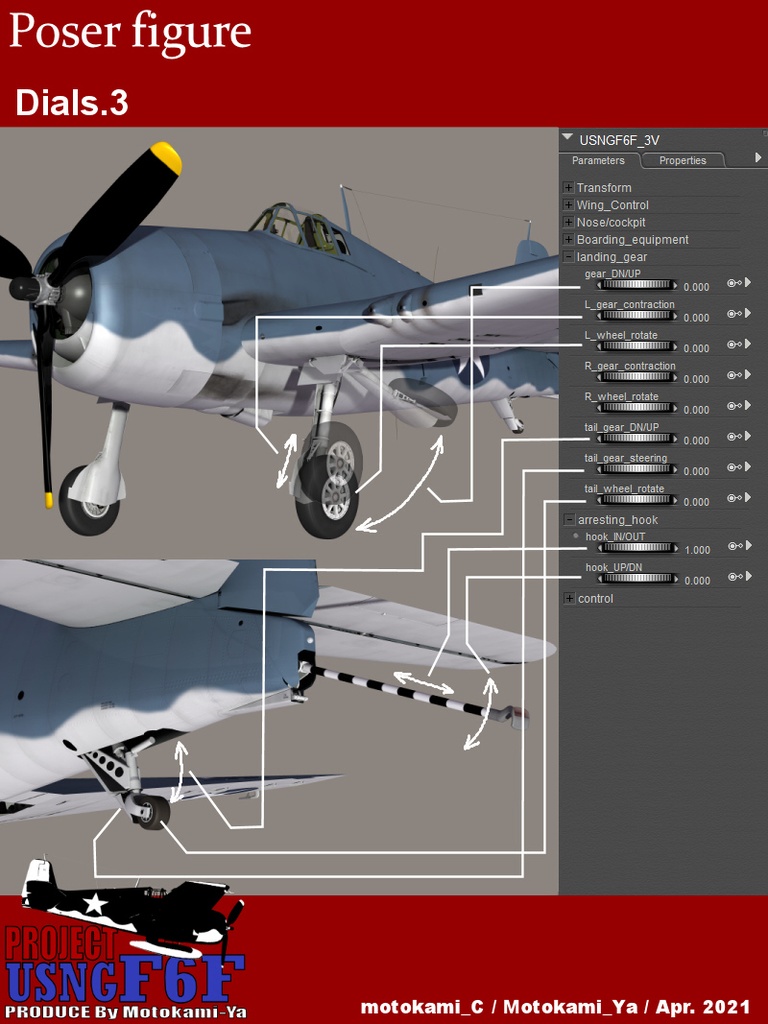The height and width of the screenshot is (1024, 768).
Task: Click the tail_gear_steering dial label
Action: tap(626, 458)
